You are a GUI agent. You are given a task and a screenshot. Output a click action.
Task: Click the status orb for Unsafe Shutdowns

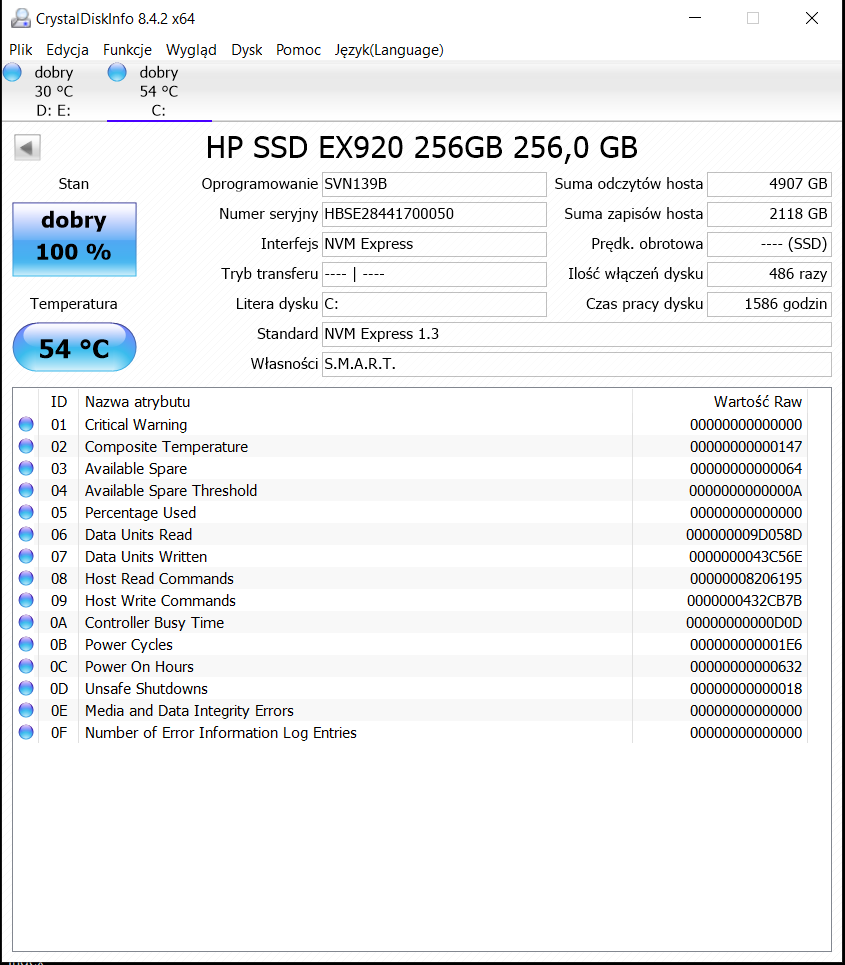coord(26,688)
